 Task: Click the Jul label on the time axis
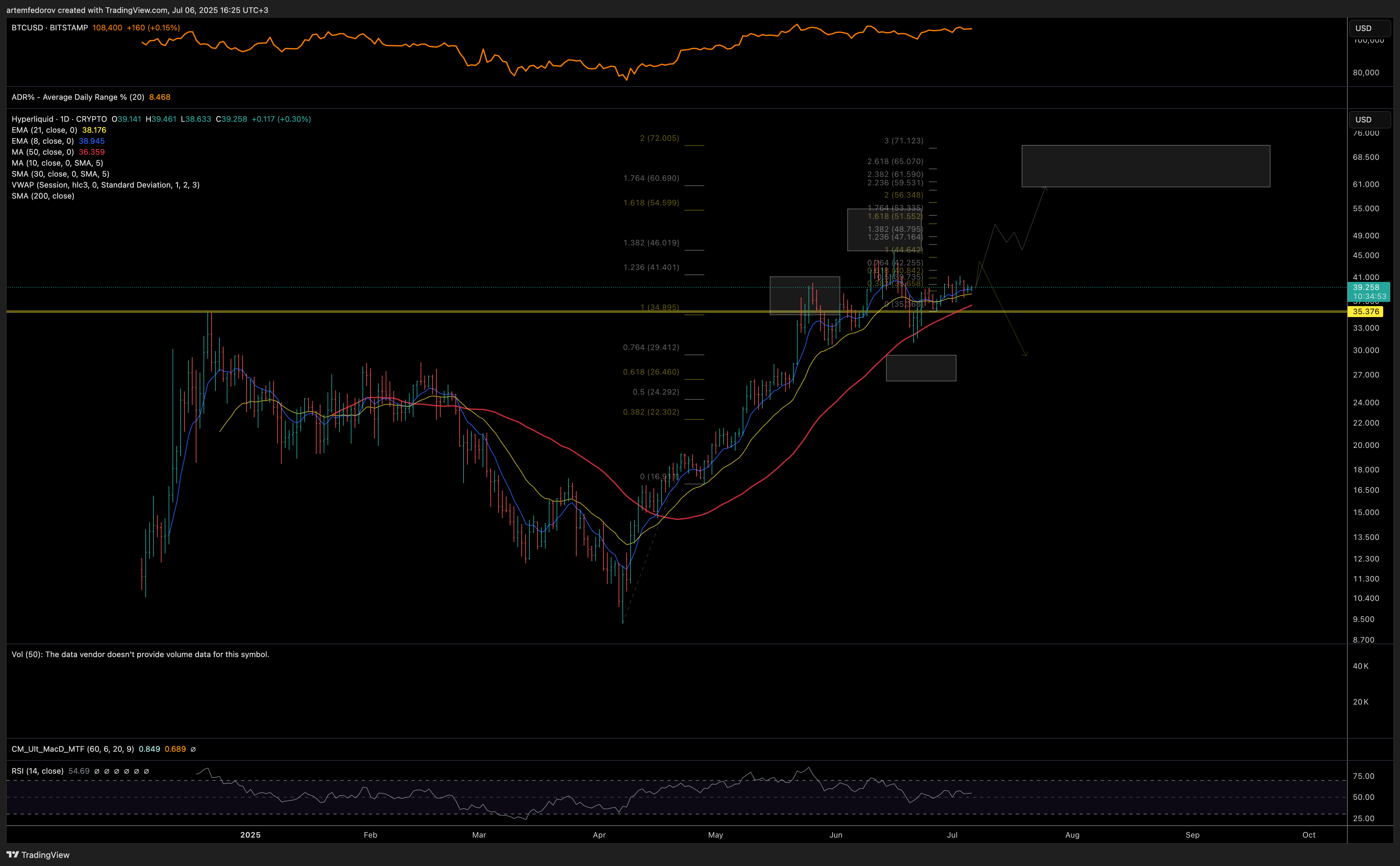click(952, 834)
